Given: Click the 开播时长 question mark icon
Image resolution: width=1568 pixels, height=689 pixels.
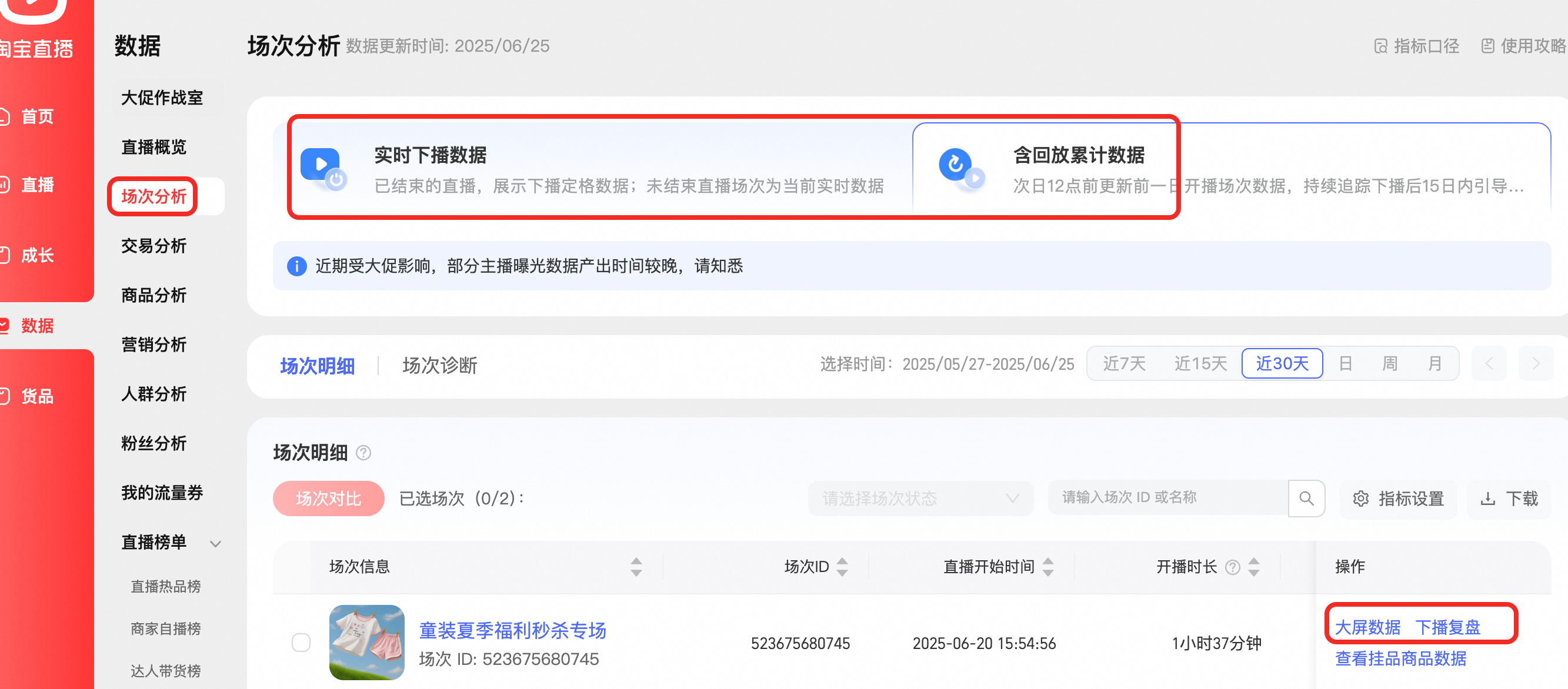Looking at the screenshot, I should point(1232,567).
